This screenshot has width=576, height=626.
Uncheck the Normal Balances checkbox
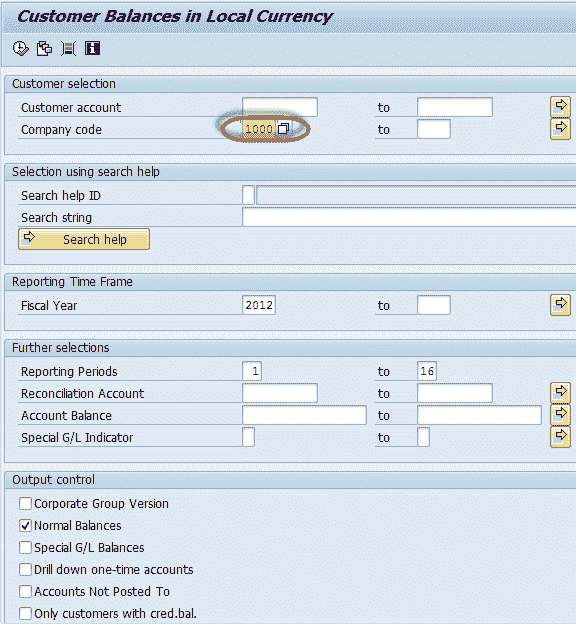tap(25, 525)
